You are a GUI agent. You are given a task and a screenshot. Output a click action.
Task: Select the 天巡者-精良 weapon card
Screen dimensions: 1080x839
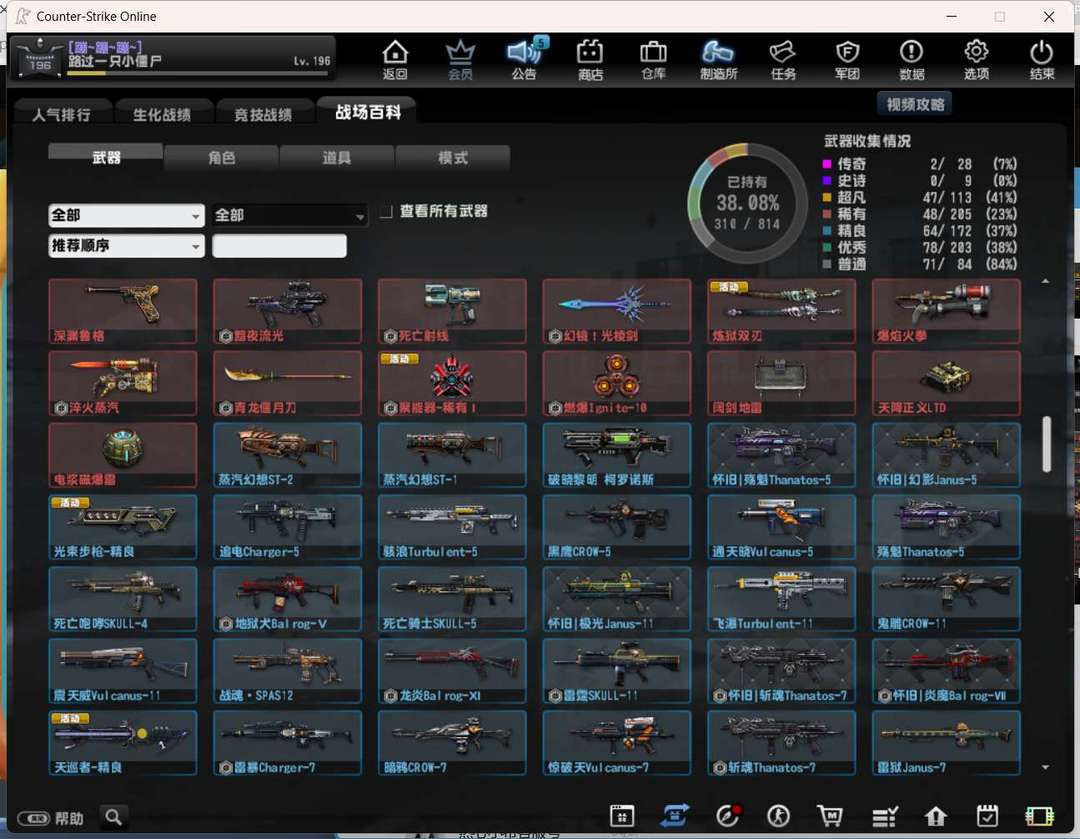(x=123, y=743)
